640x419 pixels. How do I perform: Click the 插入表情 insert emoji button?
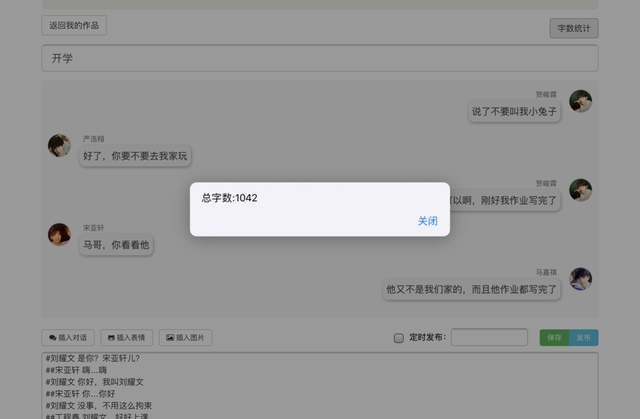(x=128, y=338)
